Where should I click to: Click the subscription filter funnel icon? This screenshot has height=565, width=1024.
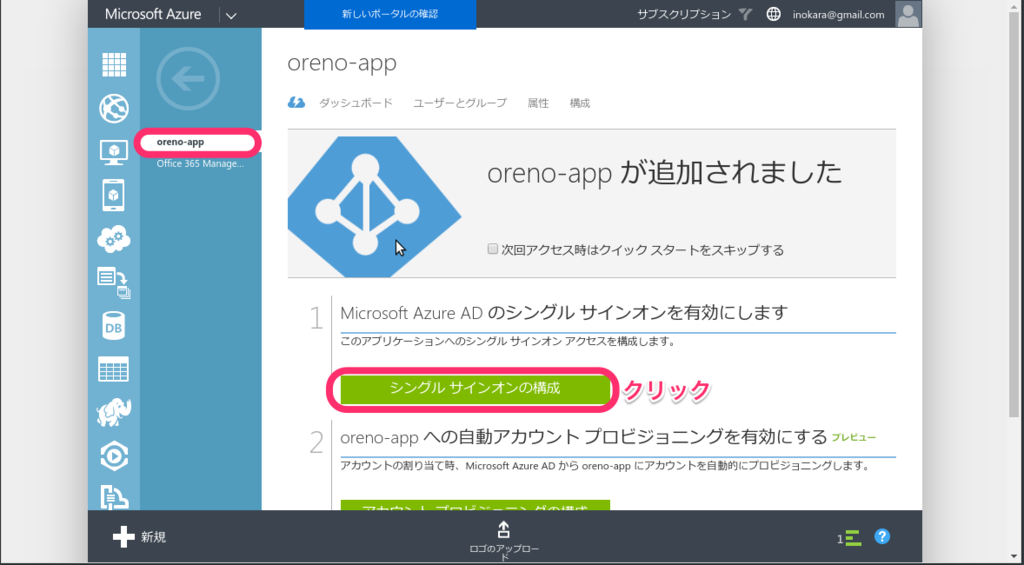[x=745, y=14]
